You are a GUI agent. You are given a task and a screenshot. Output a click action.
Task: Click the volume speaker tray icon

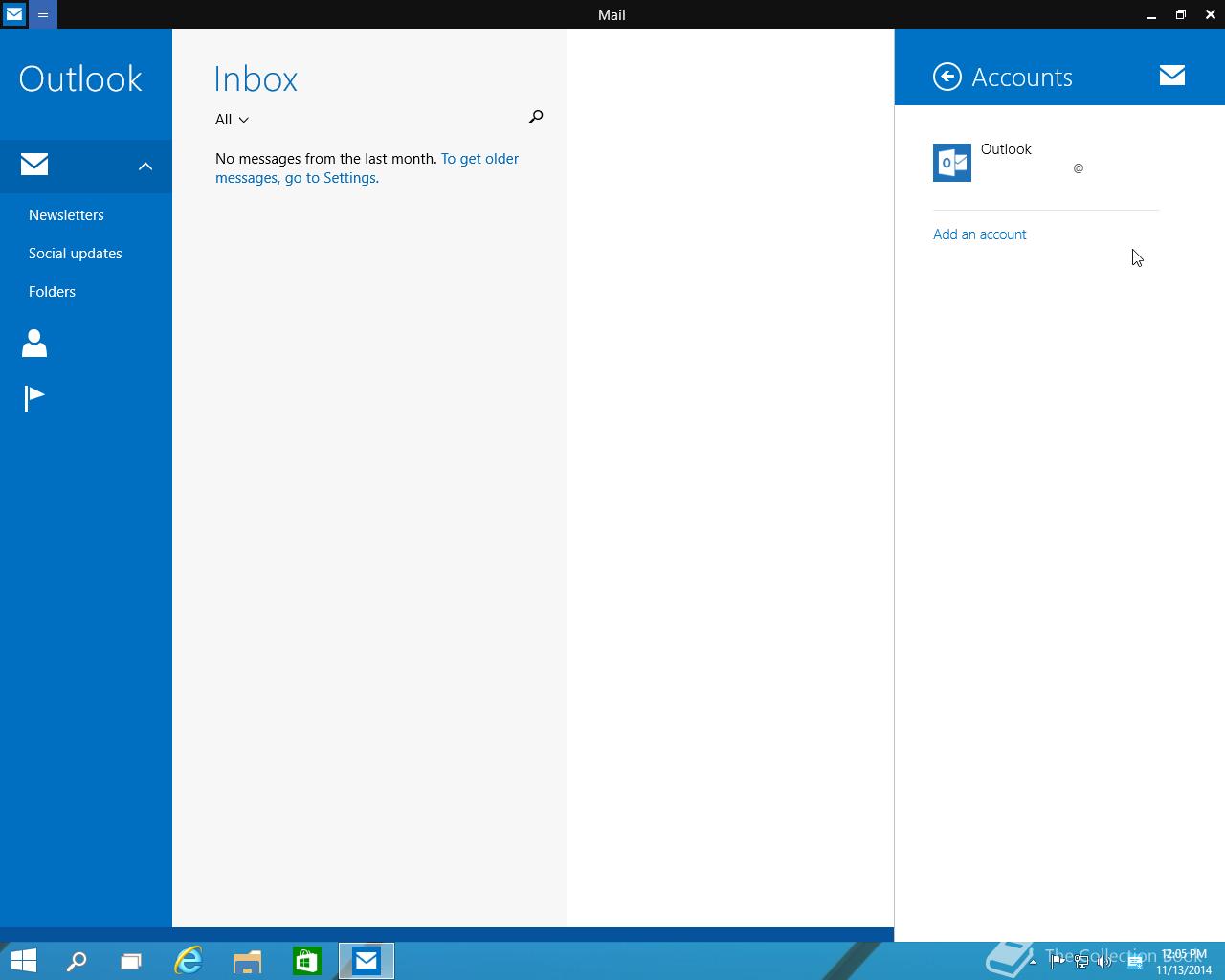click(1105, 962)
